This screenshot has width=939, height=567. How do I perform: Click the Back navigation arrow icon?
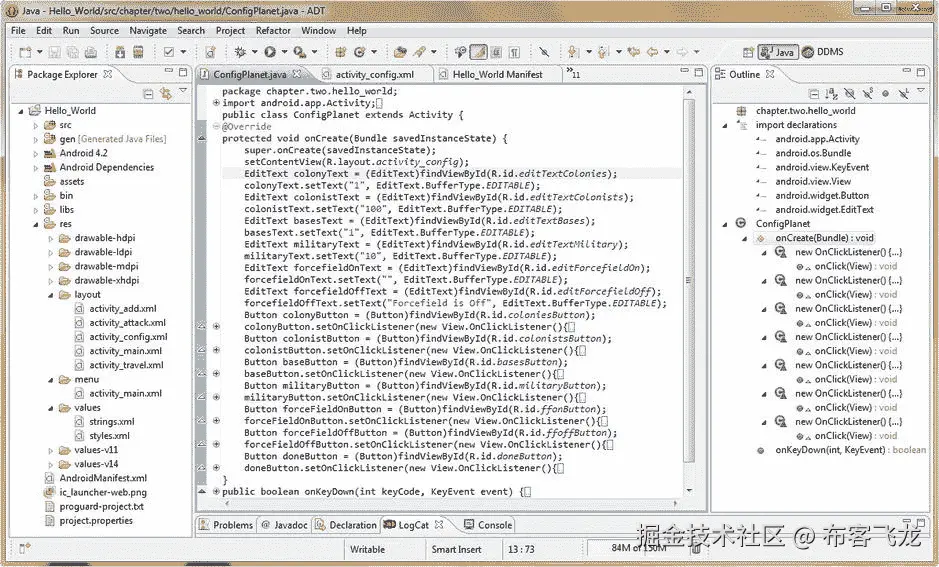click(653, 52)
